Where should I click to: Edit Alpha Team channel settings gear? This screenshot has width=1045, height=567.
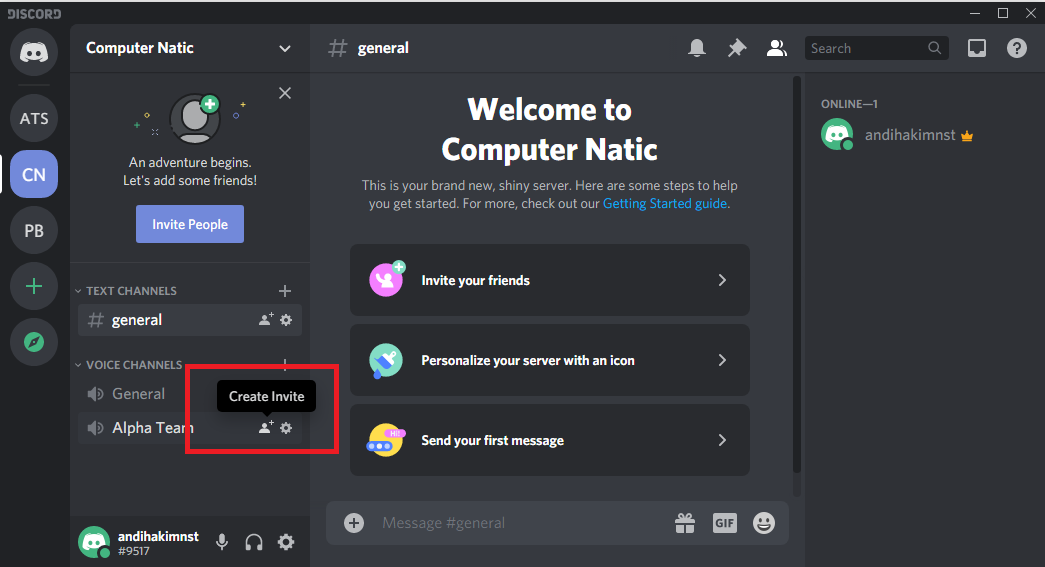(x=286, y=428)
